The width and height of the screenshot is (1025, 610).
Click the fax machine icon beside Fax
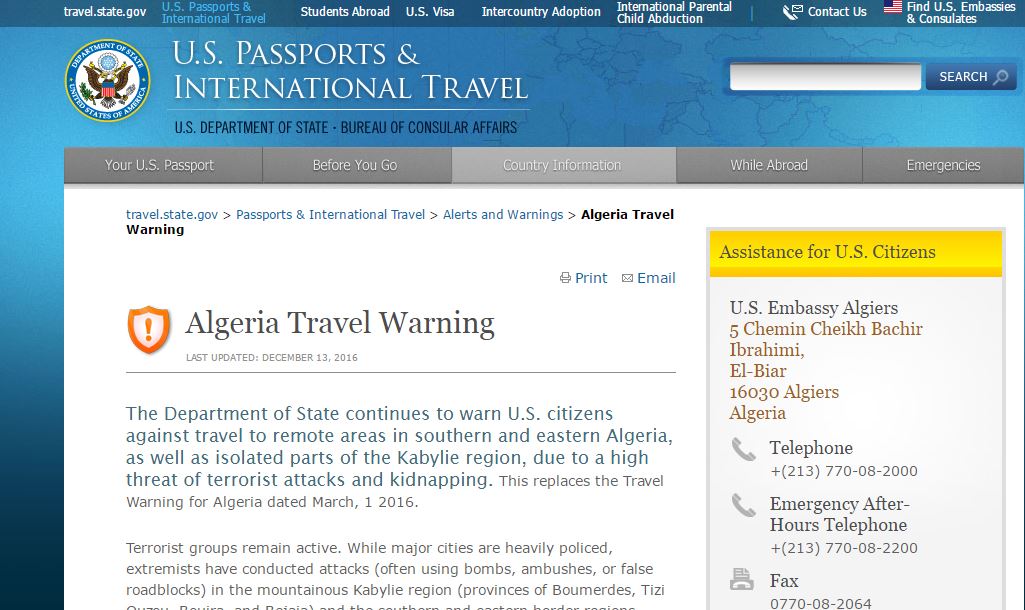742,579
